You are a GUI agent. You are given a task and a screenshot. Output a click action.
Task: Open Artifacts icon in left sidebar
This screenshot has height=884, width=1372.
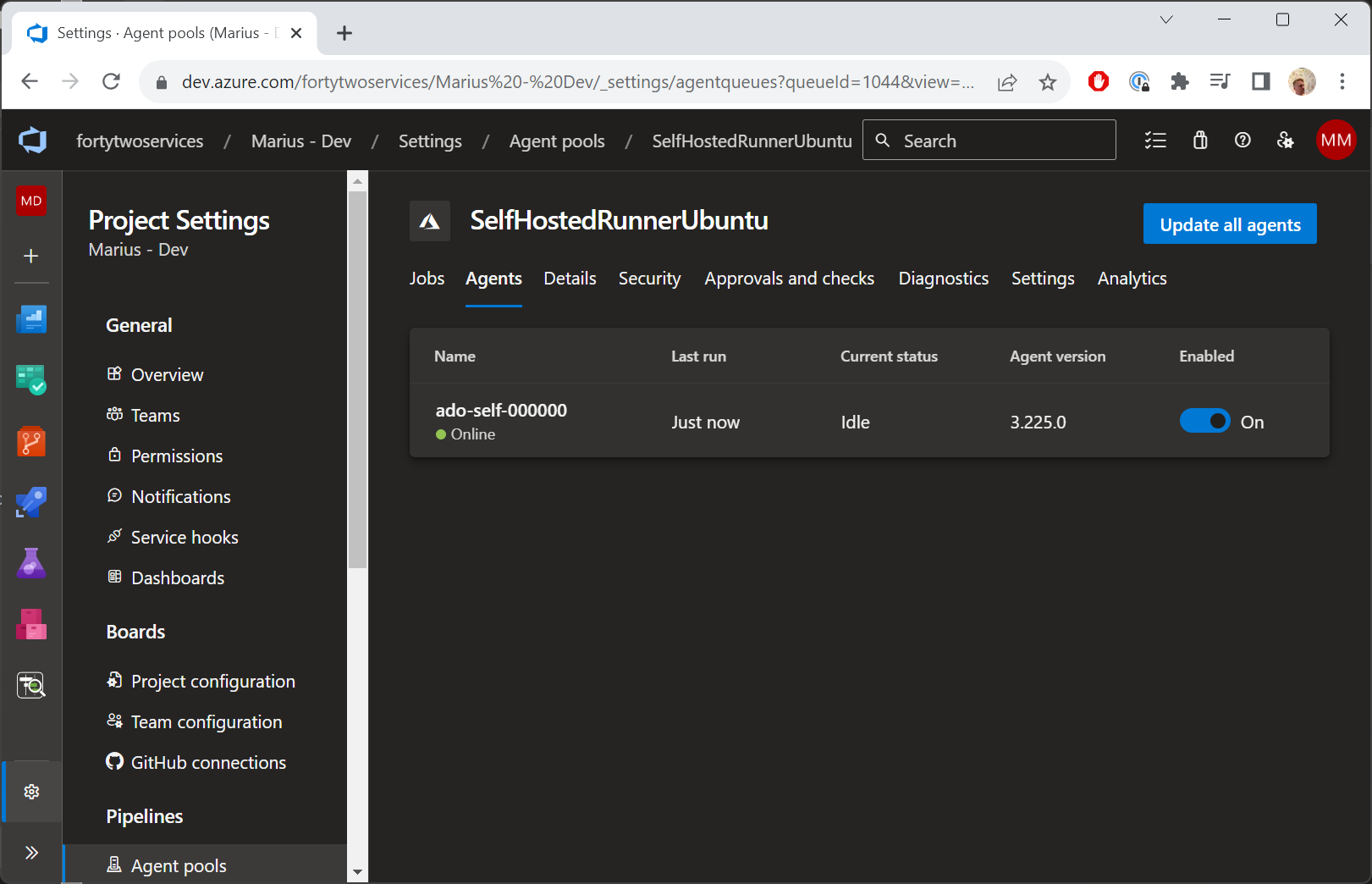coord(31,624)
